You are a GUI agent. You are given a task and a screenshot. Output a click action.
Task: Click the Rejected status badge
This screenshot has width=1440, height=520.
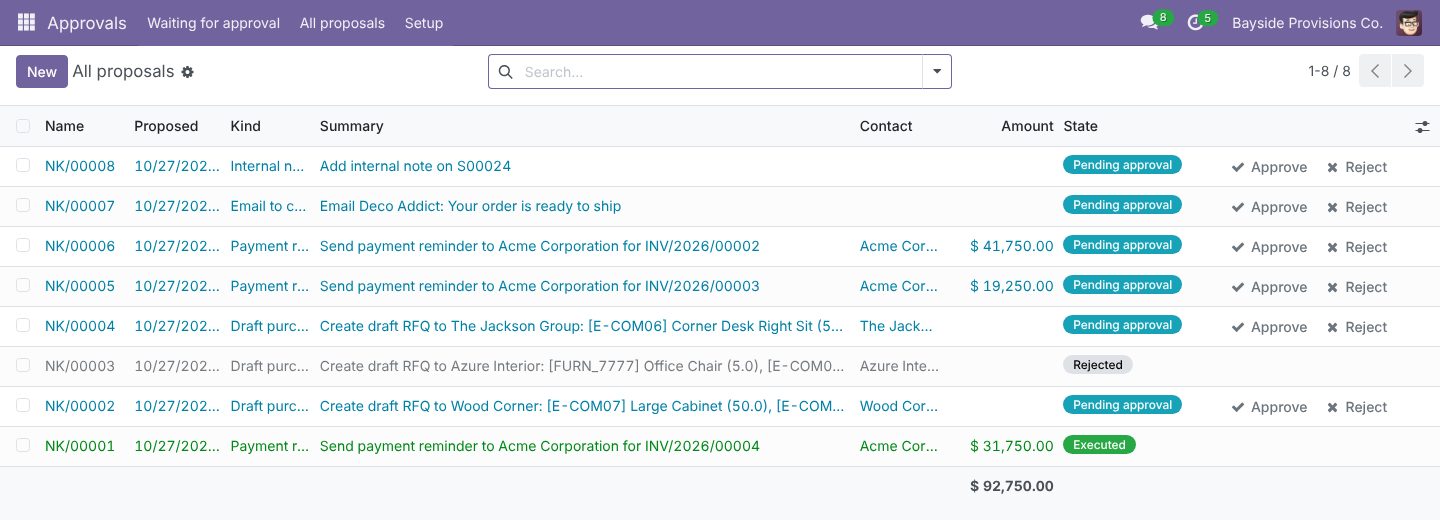click(x=1098, y=365)
